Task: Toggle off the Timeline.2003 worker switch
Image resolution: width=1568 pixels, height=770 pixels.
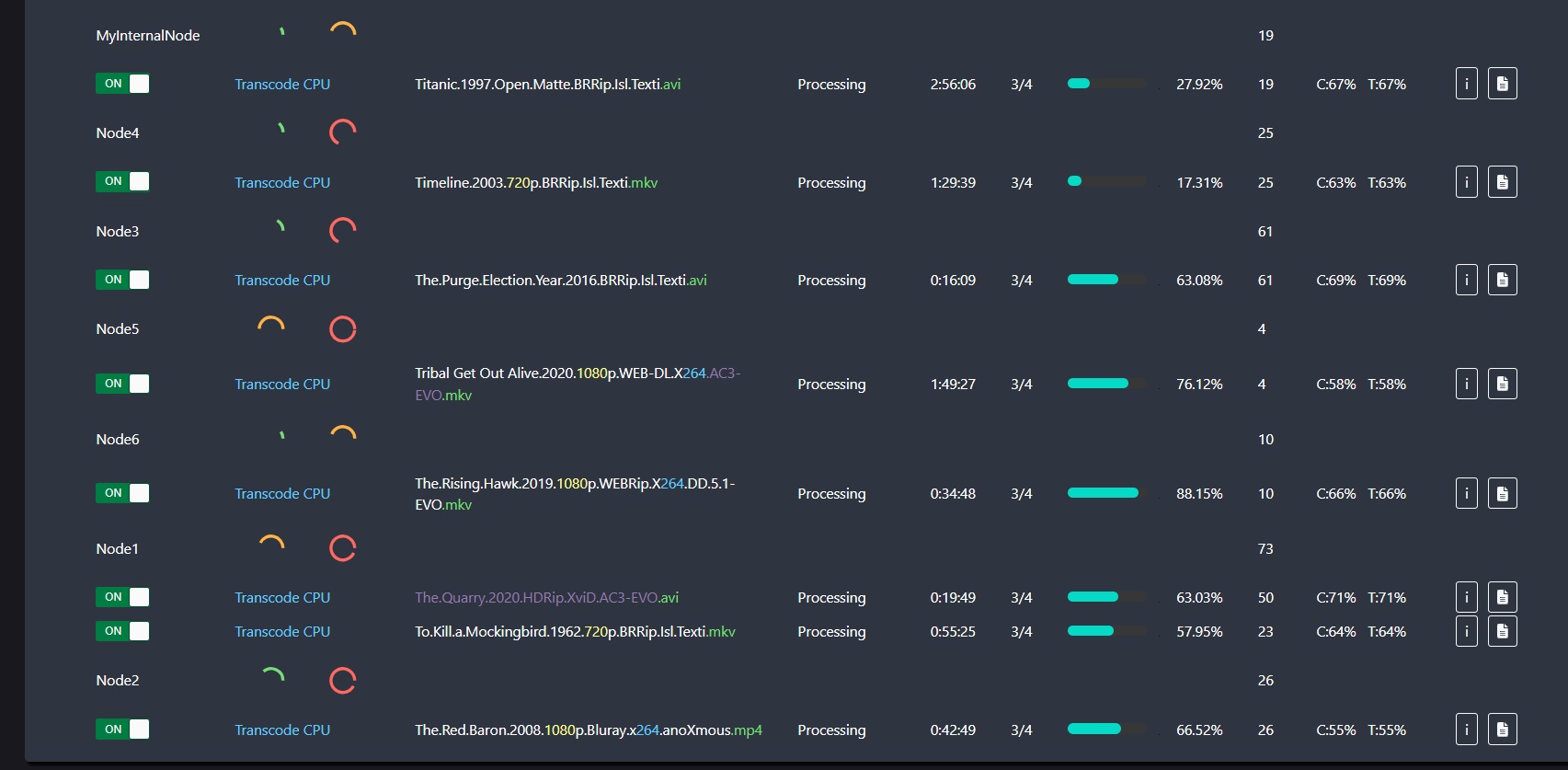Action: (x=122, y=181)
